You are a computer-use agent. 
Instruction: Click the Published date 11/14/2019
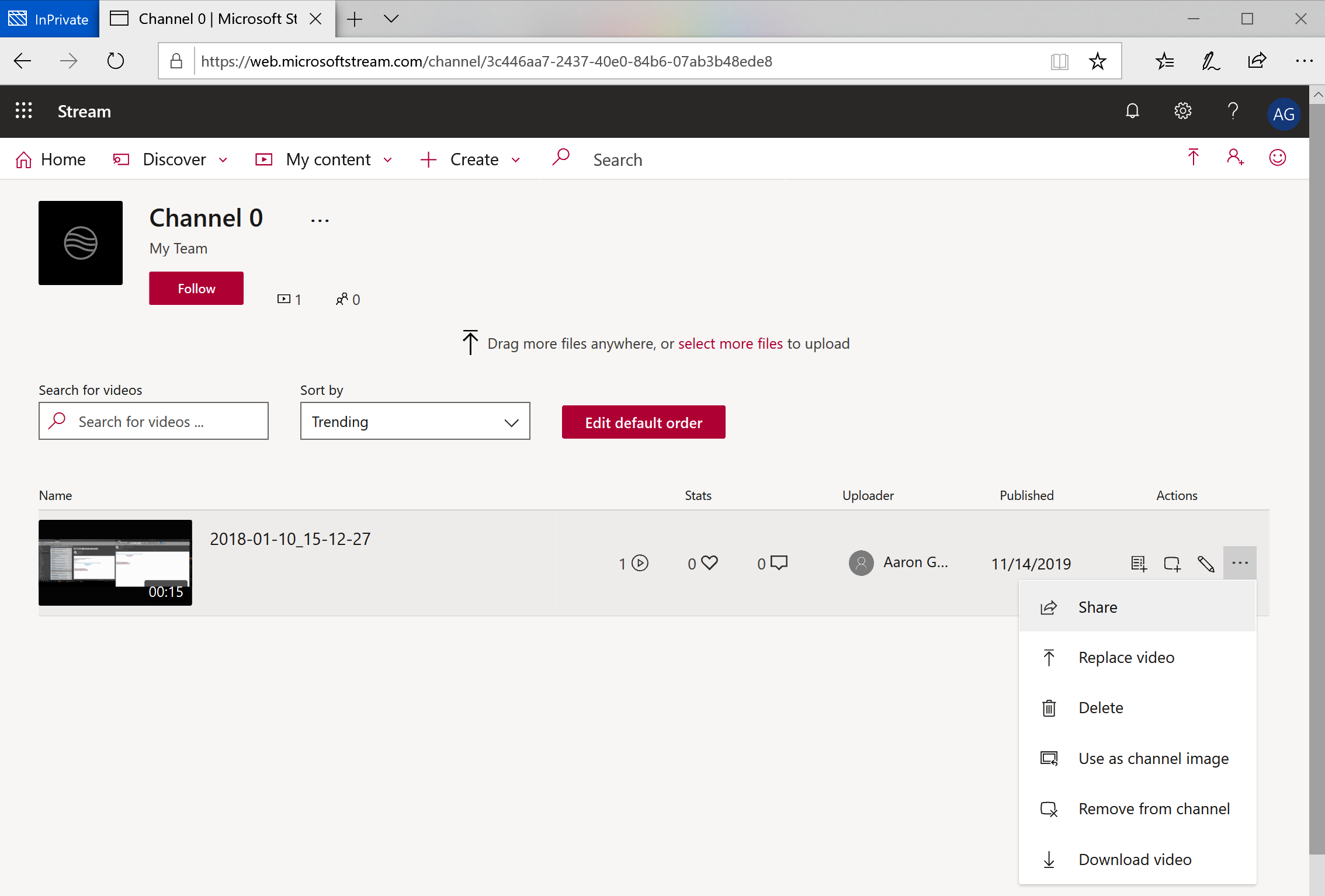[x=1031, y=564]
